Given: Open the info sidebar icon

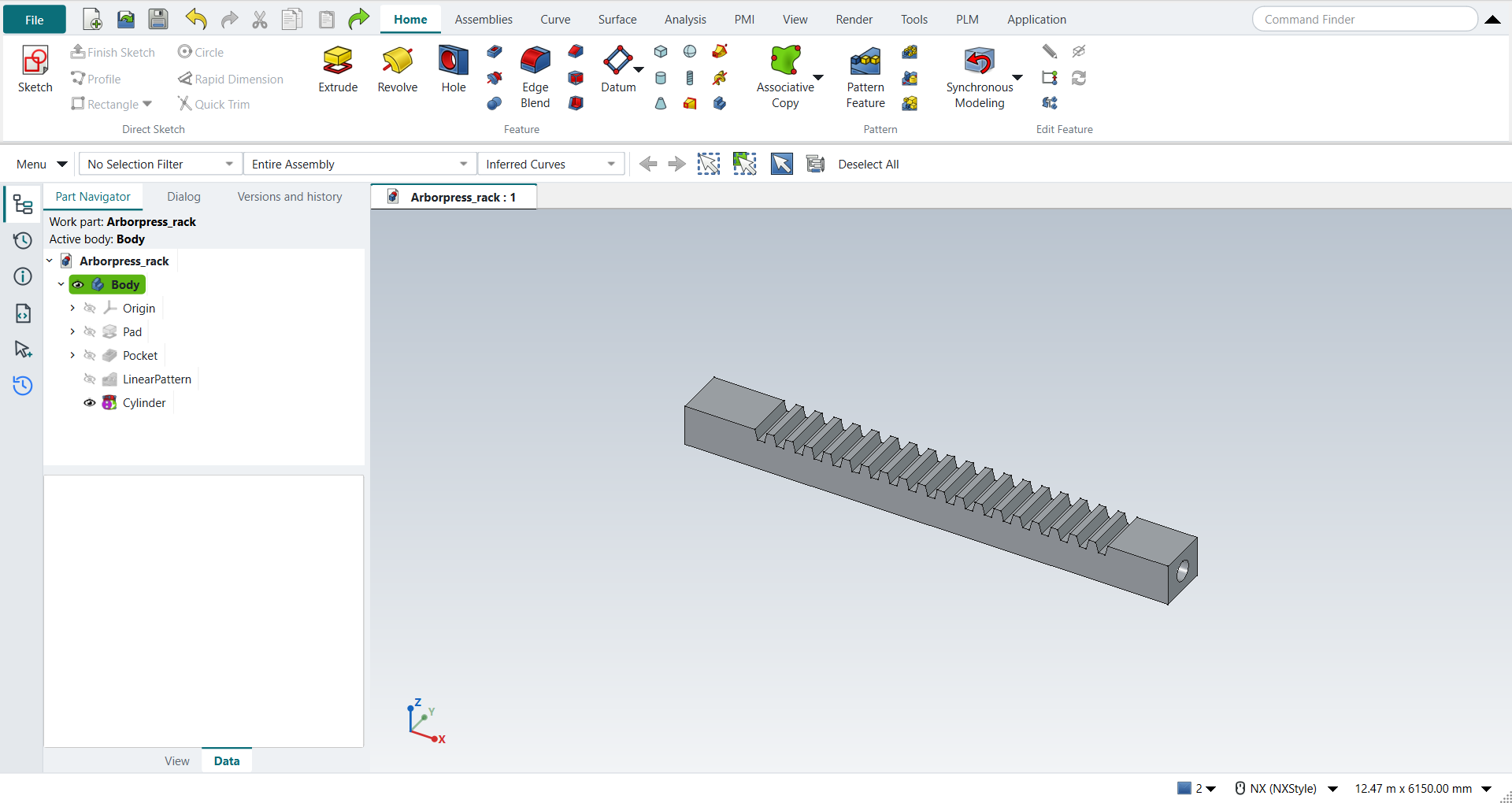Looking at the screenshot, I should pos(23,276).
